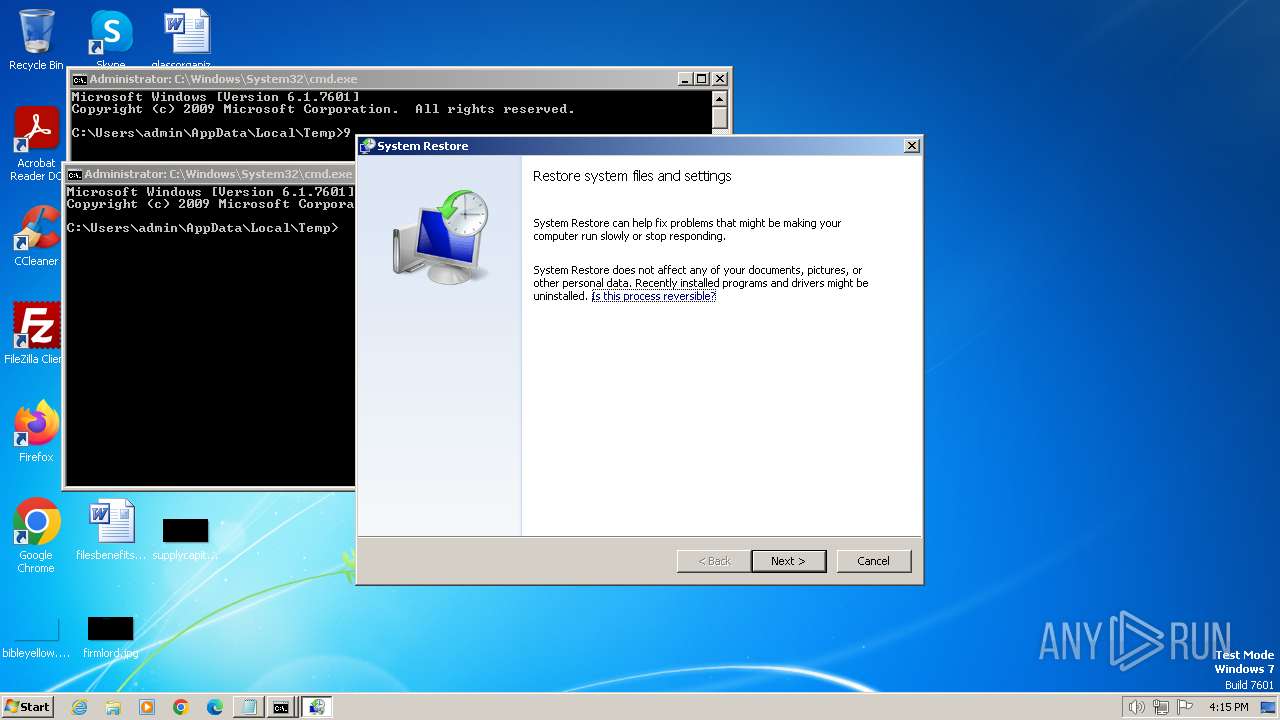Click the disabled Back button

pos(714,561)
